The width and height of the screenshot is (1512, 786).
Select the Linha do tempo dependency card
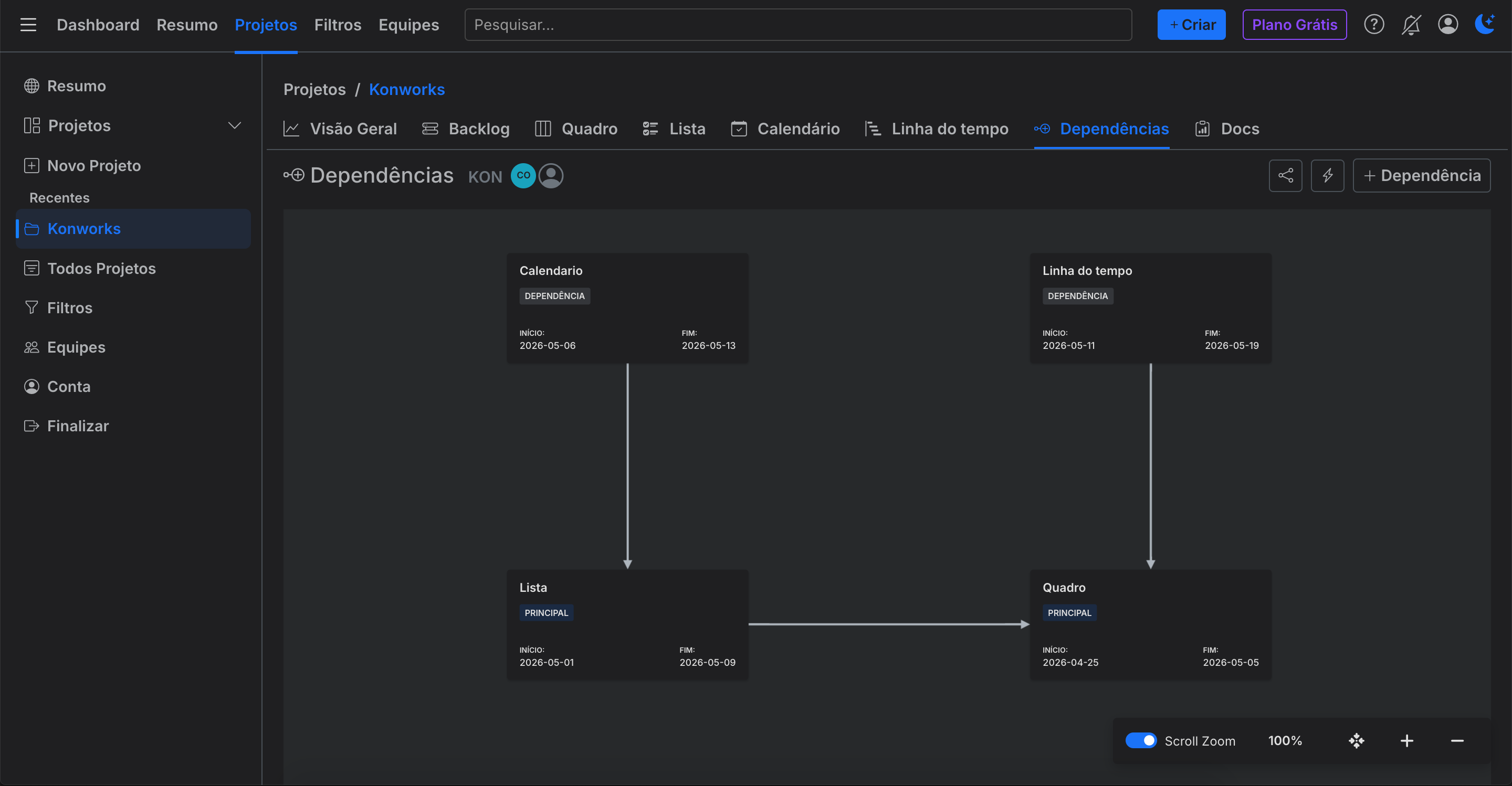coord(1150,308)
